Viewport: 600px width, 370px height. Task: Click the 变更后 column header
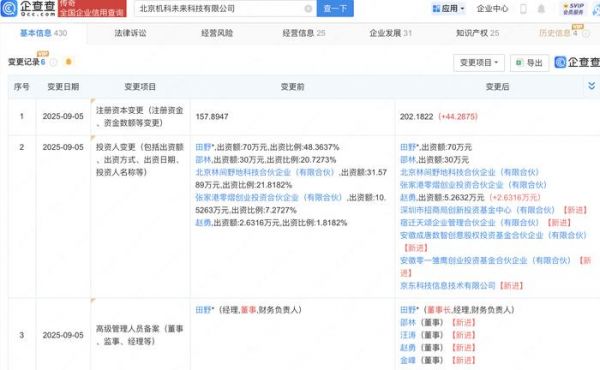[497, 87]
